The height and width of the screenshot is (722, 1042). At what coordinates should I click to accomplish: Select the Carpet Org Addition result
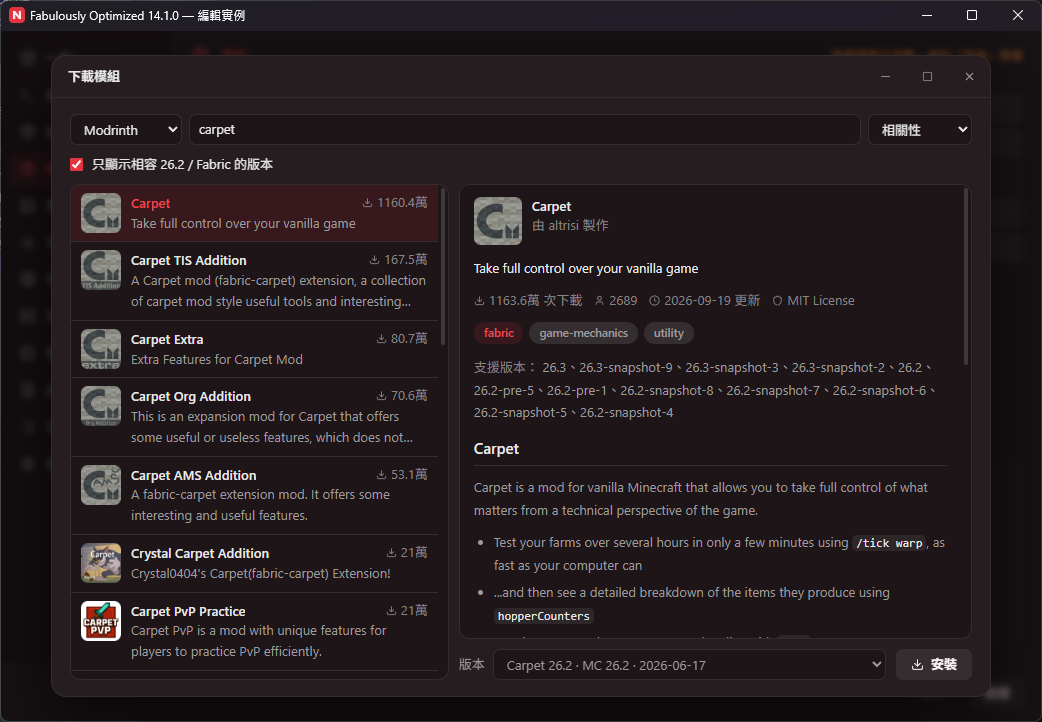coord(255,417)
